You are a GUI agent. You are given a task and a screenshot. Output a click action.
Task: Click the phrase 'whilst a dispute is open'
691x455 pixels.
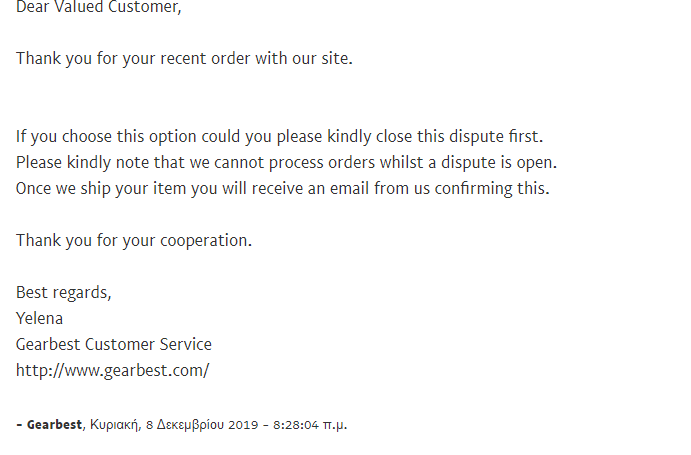468,163
